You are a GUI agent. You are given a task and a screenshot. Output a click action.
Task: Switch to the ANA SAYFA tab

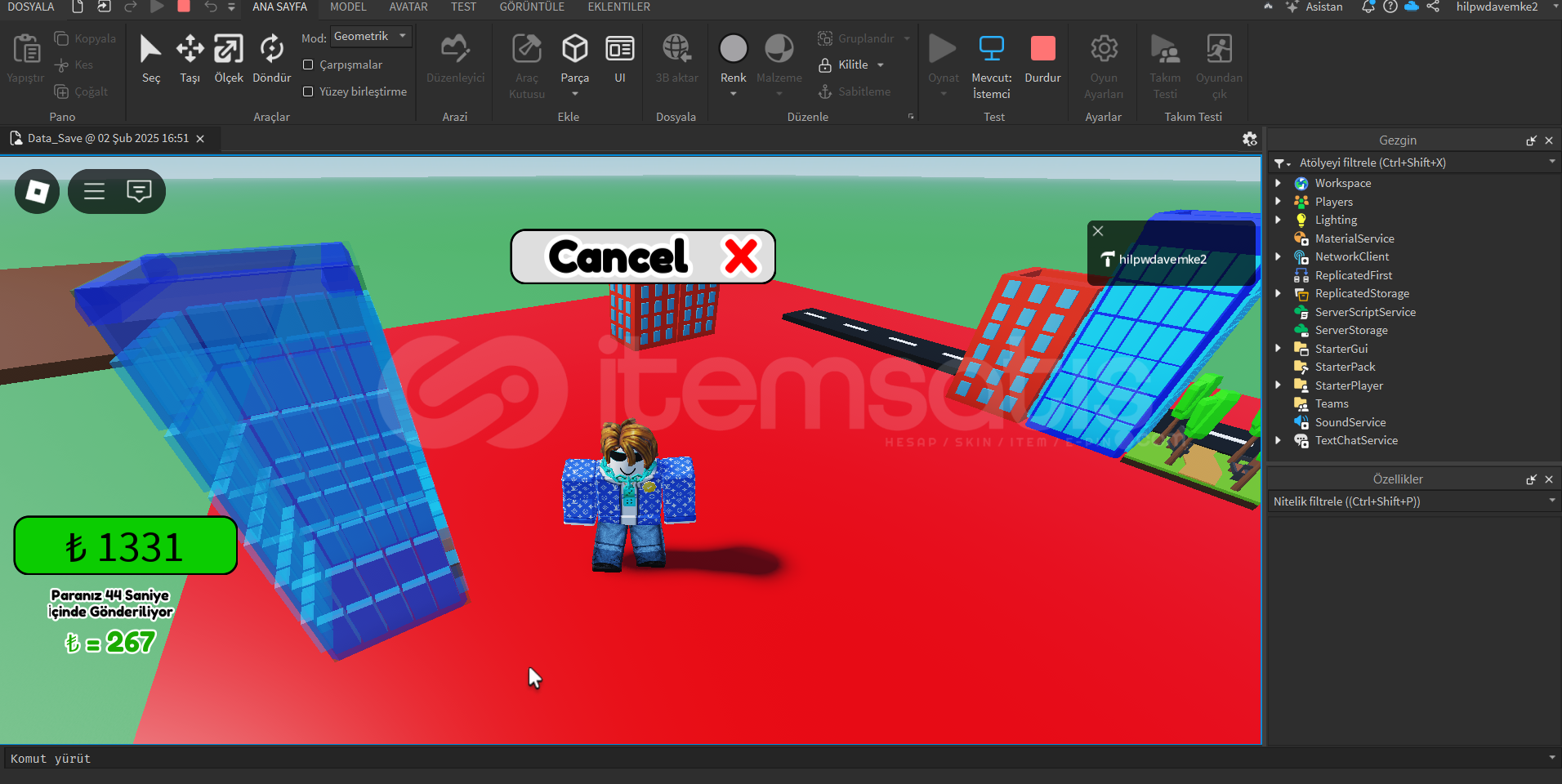click(279, 7)
